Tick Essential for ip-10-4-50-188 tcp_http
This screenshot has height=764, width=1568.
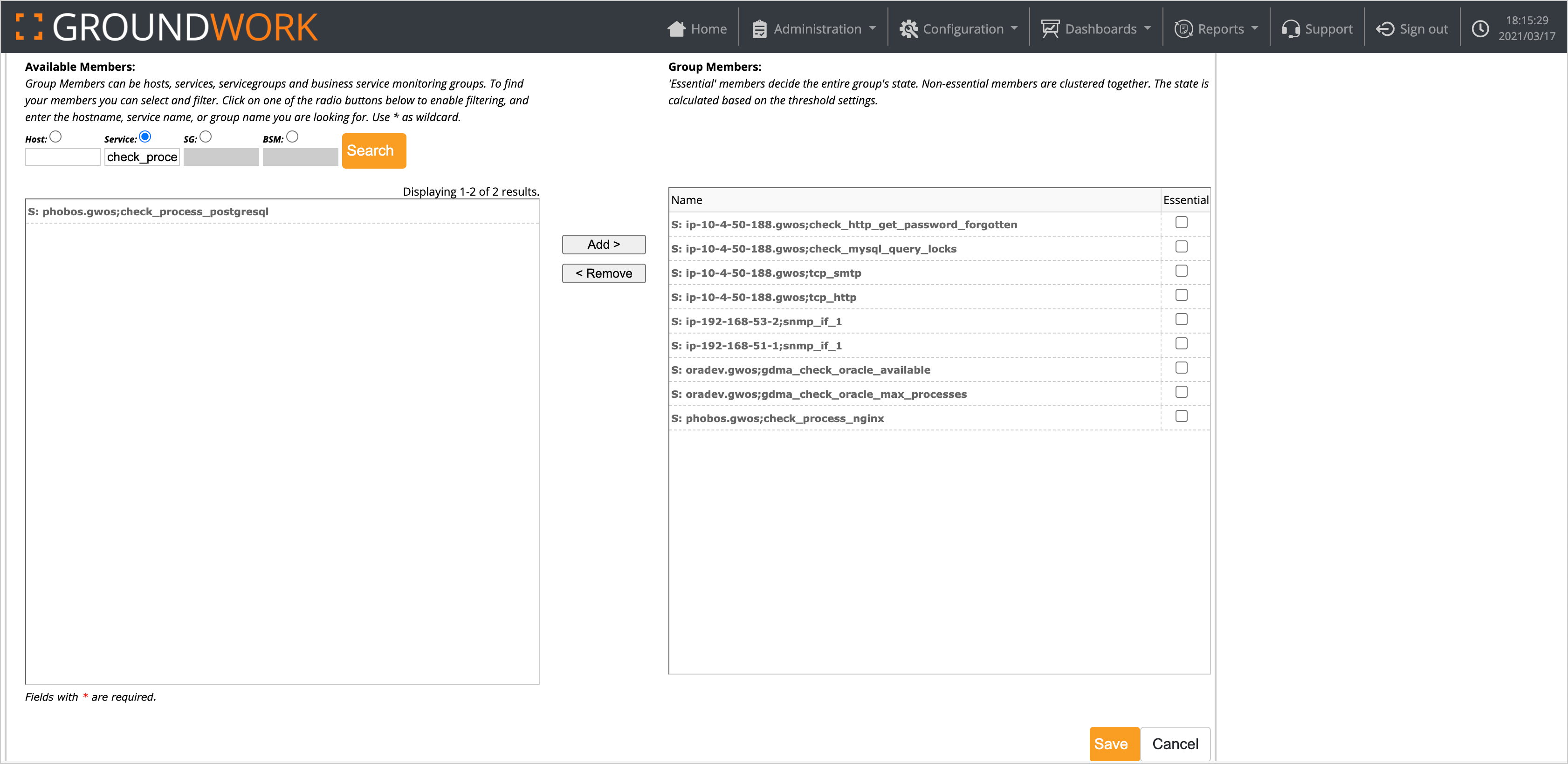(1181, 296)
